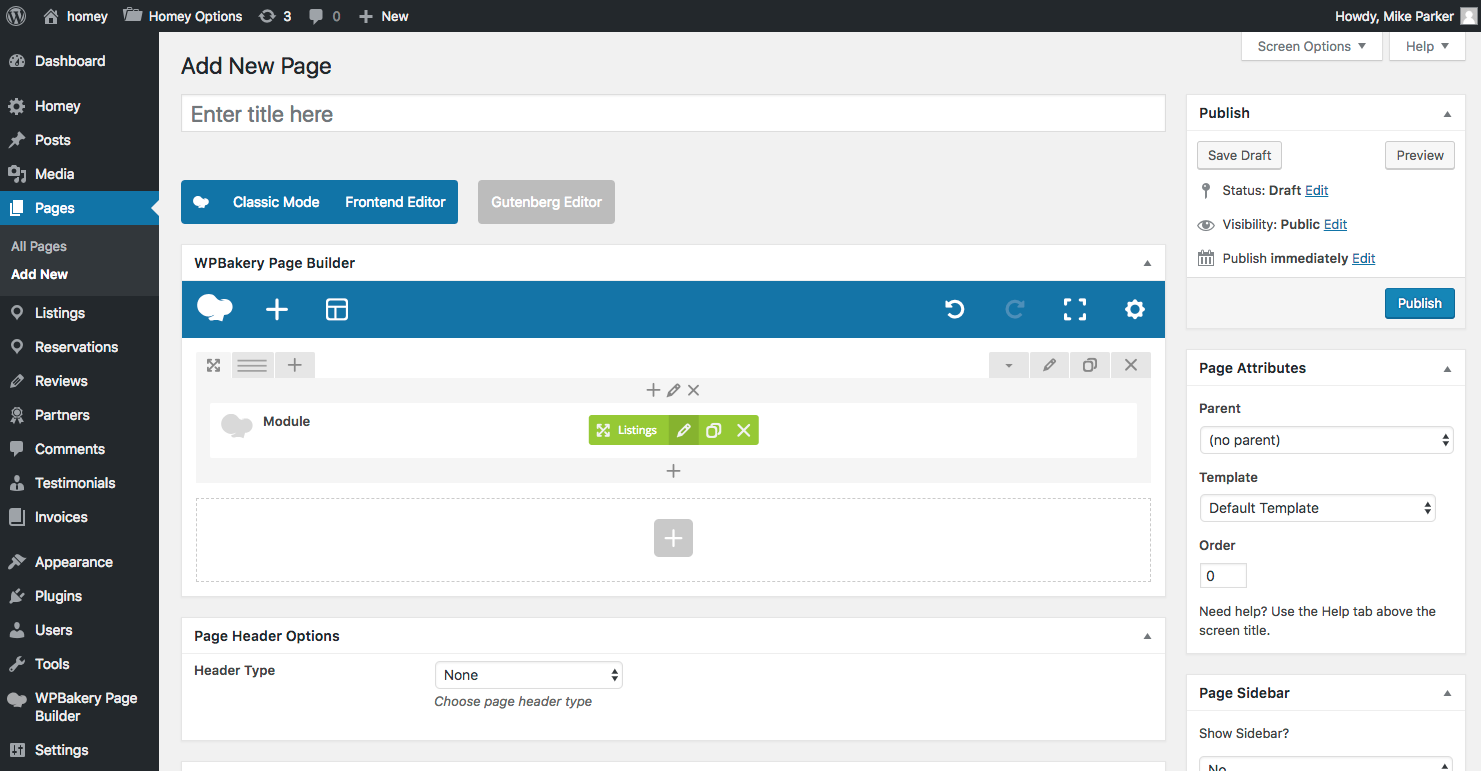
Task: Open page builder settings gear
Action: 1135,310
